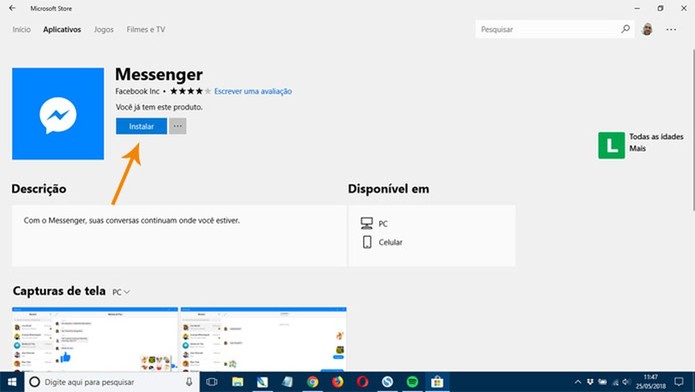Open the first Messenger screenshot thumbnail
The height and width of the screenshot is (392, 695).
point(95,339)
